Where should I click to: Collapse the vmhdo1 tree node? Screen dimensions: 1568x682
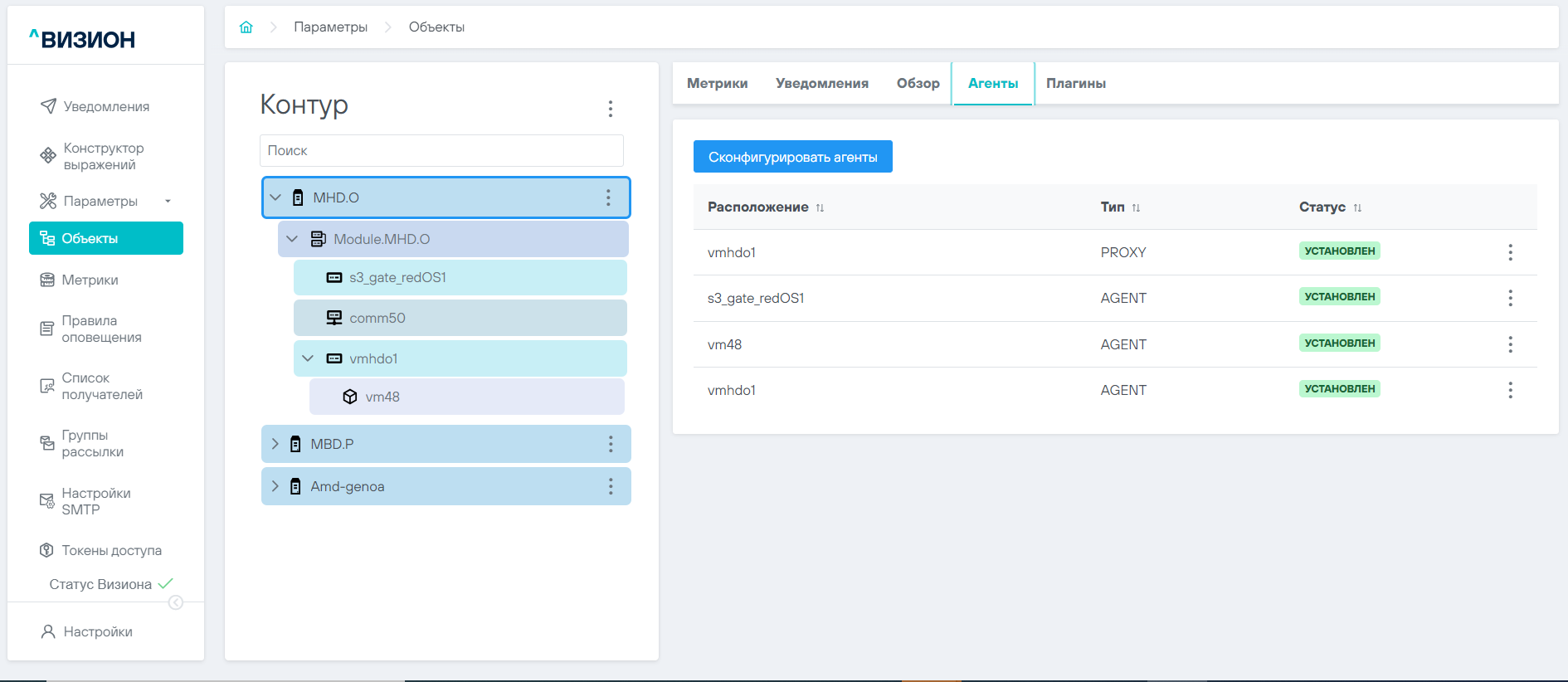point(308,358)
